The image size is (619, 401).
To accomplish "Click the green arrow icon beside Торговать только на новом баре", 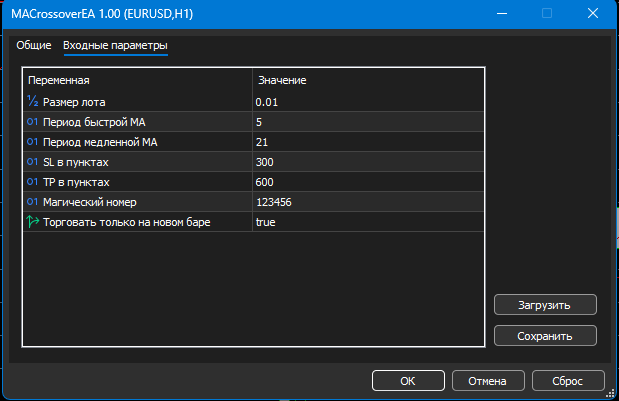I will [x=33, y=222].
